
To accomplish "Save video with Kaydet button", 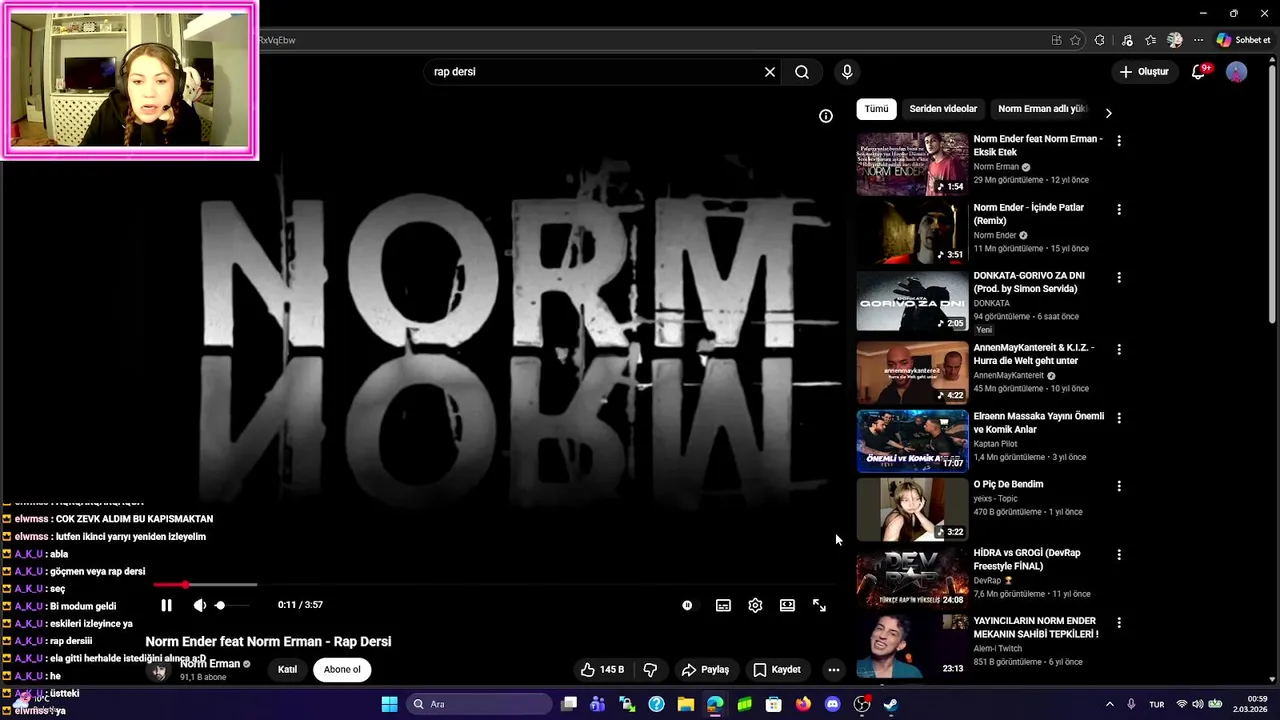I will pyautogui.click(x=777, y=670).
